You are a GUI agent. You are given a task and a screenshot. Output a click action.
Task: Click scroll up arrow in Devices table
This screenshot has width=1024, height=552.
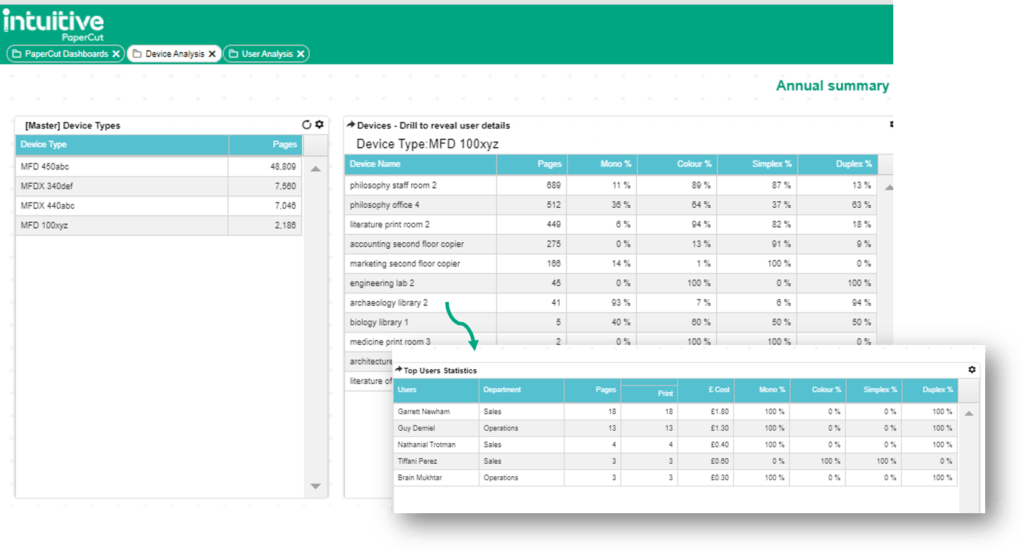889,187
